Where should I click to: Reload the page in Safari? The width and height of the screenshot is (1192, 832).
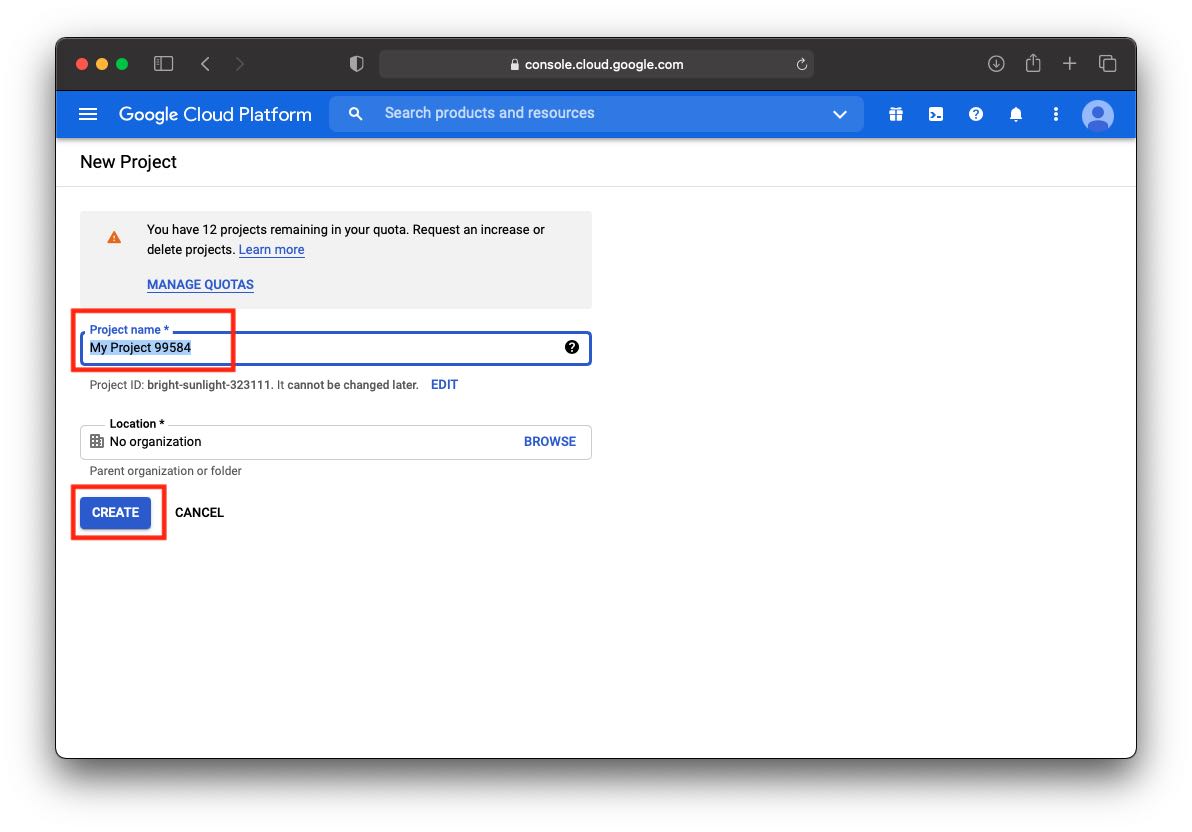pos(801,65)
